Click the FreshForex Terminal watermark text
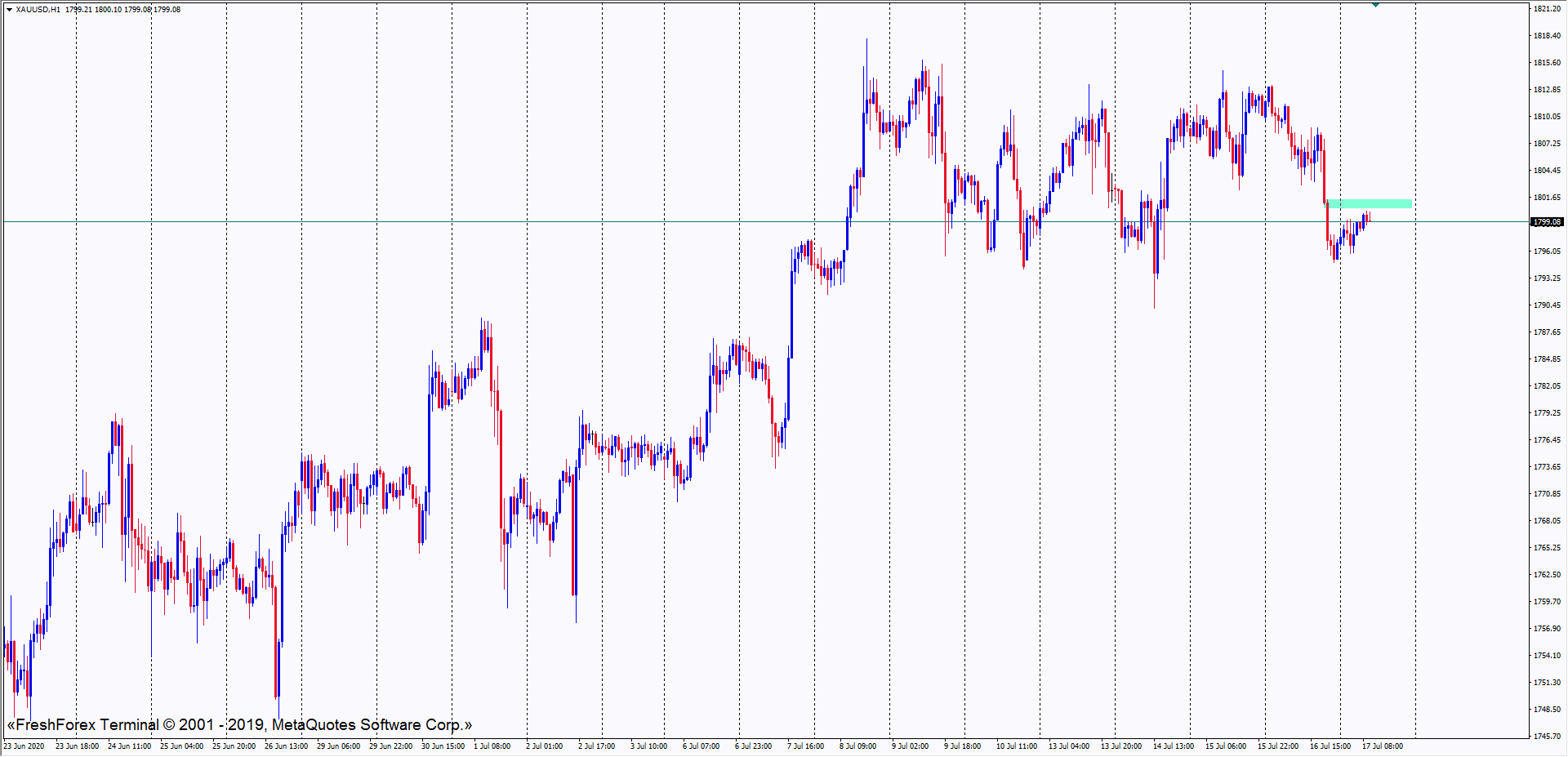The height and width of the screenshot is (757, 1568). click(239, 725)
